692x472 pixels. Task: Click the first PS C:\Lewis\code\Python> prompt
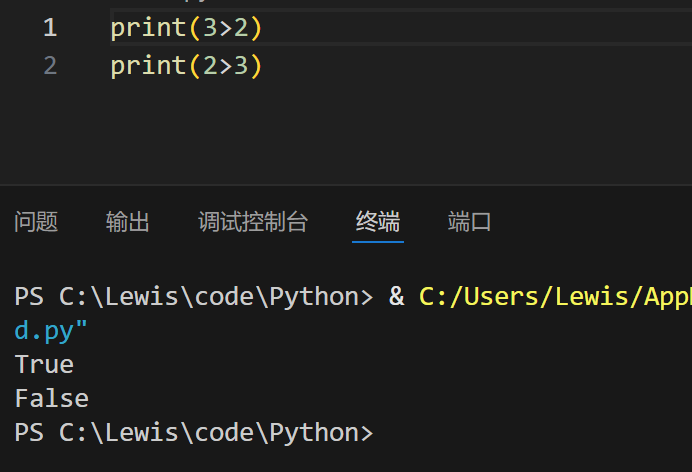[193, 297]
